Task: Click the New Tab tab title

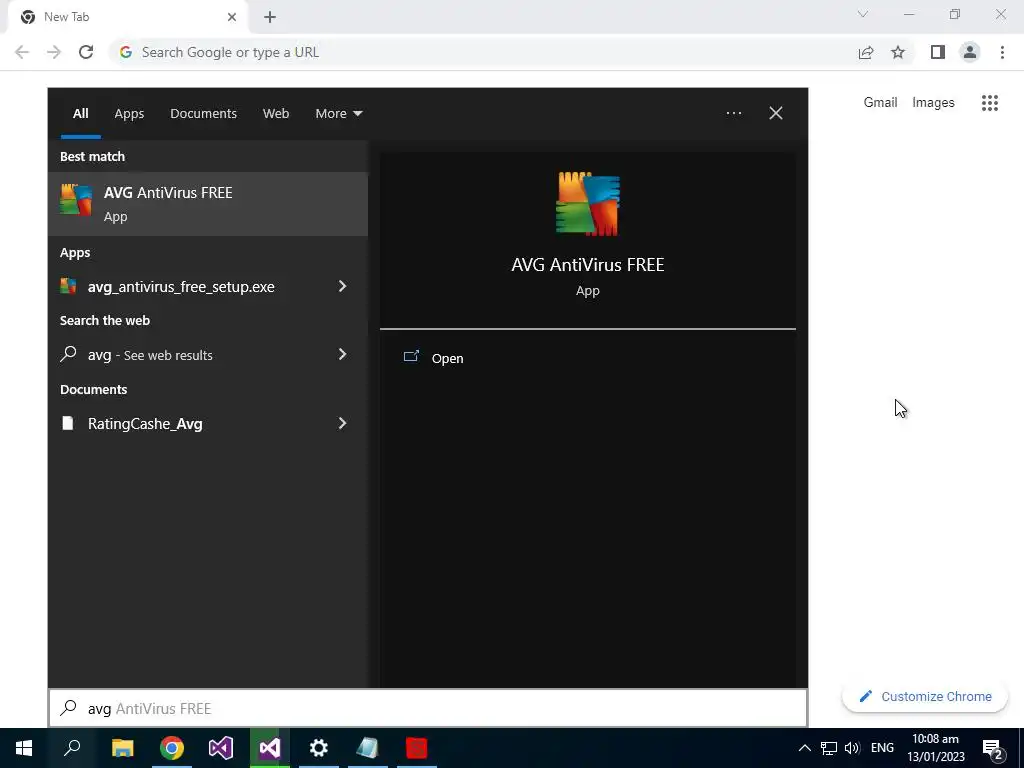Action: (67, 17)
